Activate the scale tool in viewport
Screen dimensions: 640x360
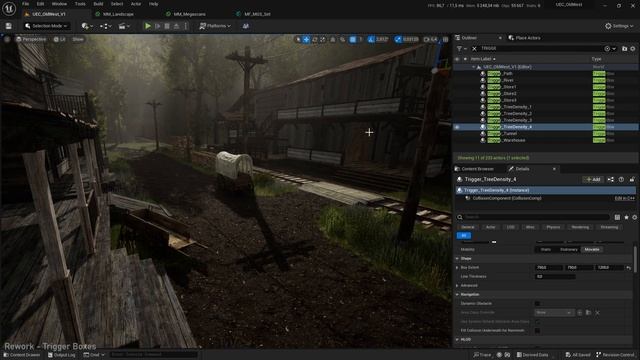tap(323, 39)
